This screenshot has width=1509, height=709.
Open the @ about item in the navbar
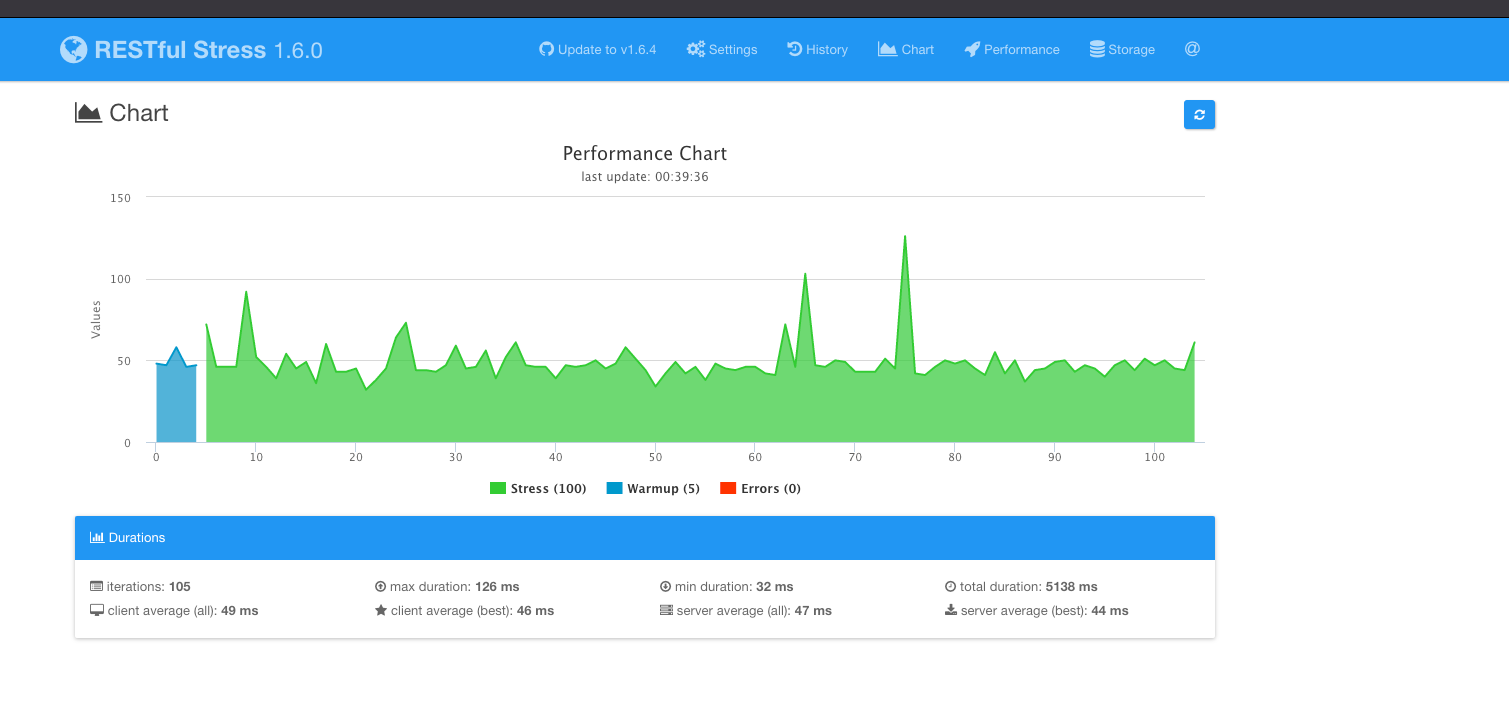[x=1192, y=49]
